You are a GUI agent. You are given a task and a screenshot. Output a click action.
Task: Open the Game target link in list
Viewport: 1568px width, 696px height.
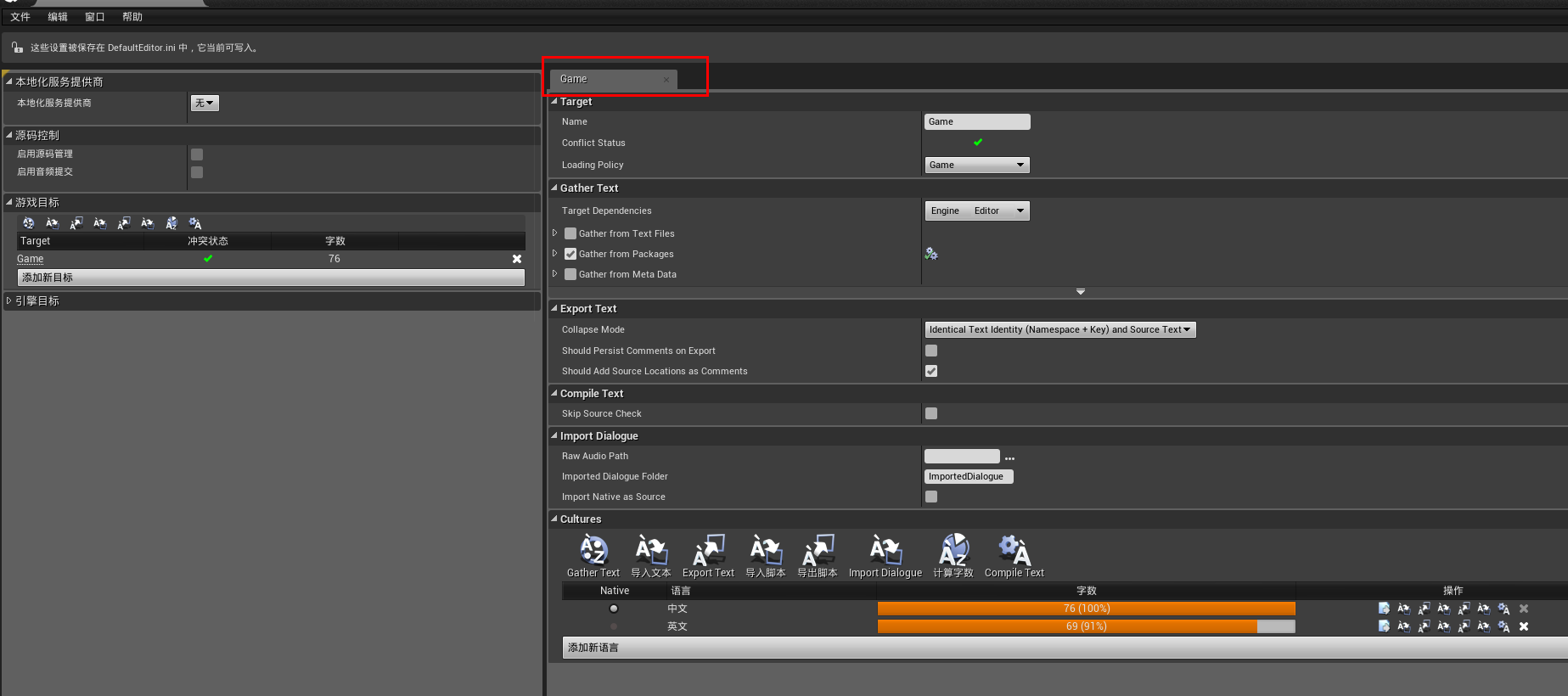31,259
